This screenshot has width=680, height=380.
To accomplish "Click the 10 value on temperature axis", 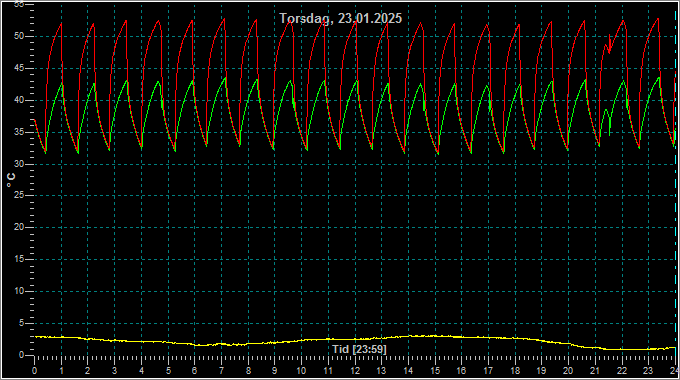I will (19, 291).
